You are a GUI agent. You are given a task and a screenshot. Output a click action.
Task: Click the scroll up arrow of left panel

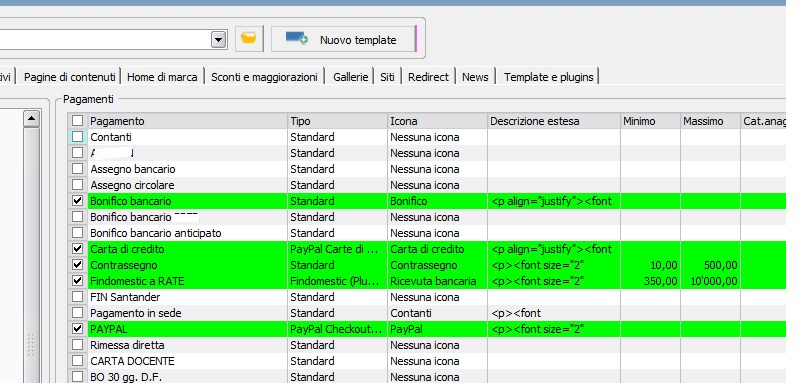click(x=31, y=119)
